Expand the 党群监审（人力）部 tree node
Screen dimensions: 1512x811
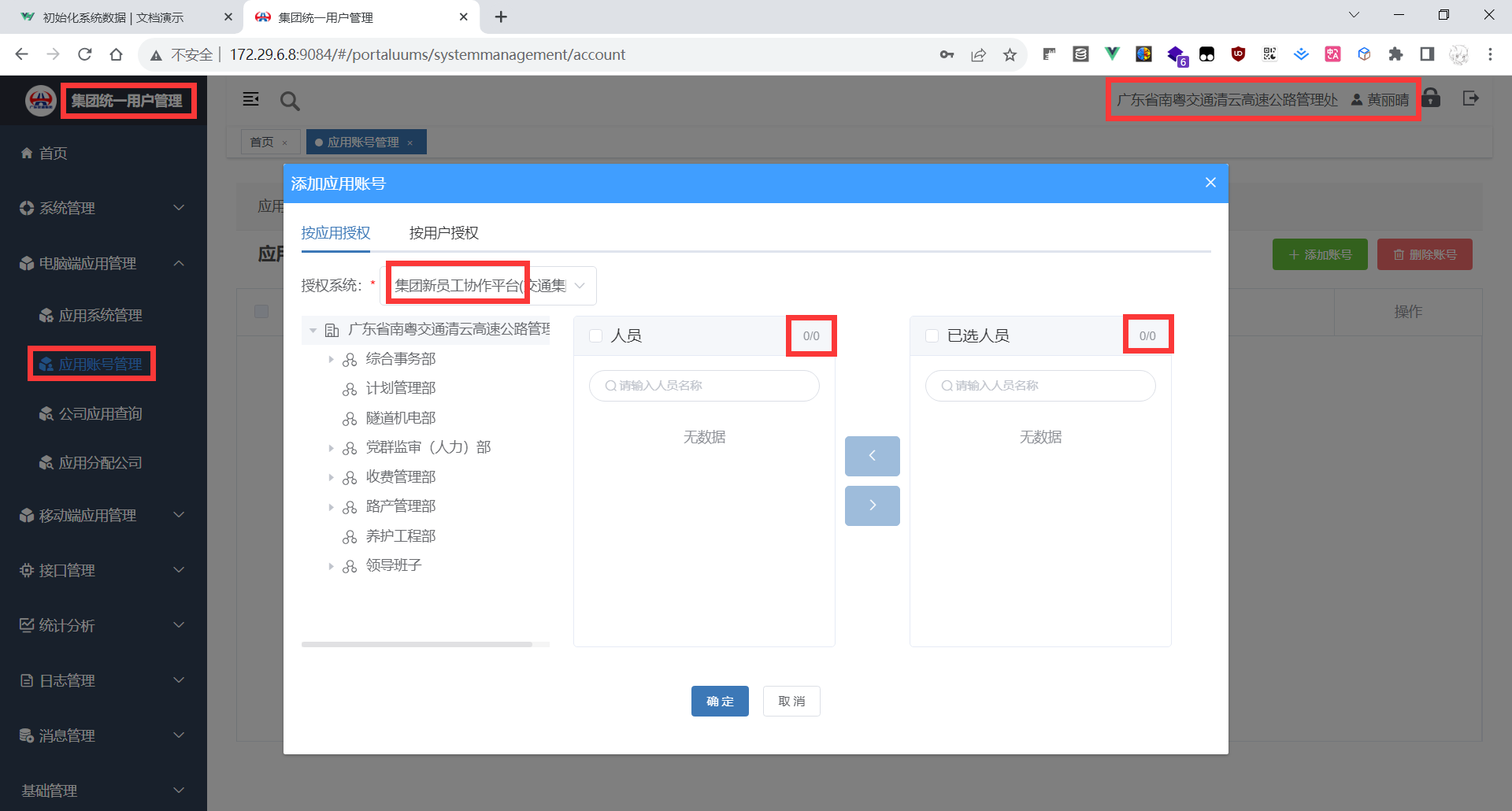pos(331,448)
